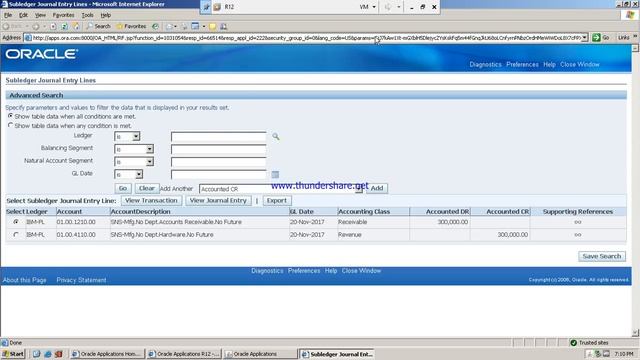The height and width of the screenshot is (360, 640).
Task: Click the Ledger value input field
Action: 219,136
